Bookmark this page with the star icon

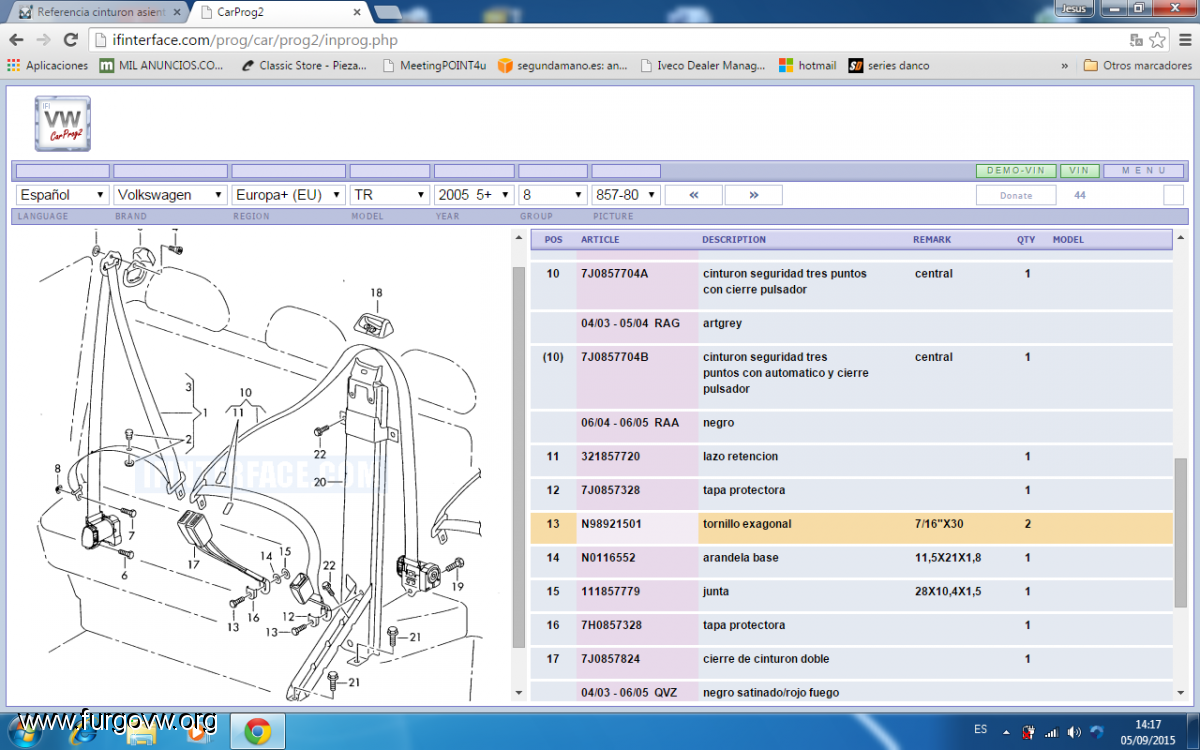tap(1157, 40)
